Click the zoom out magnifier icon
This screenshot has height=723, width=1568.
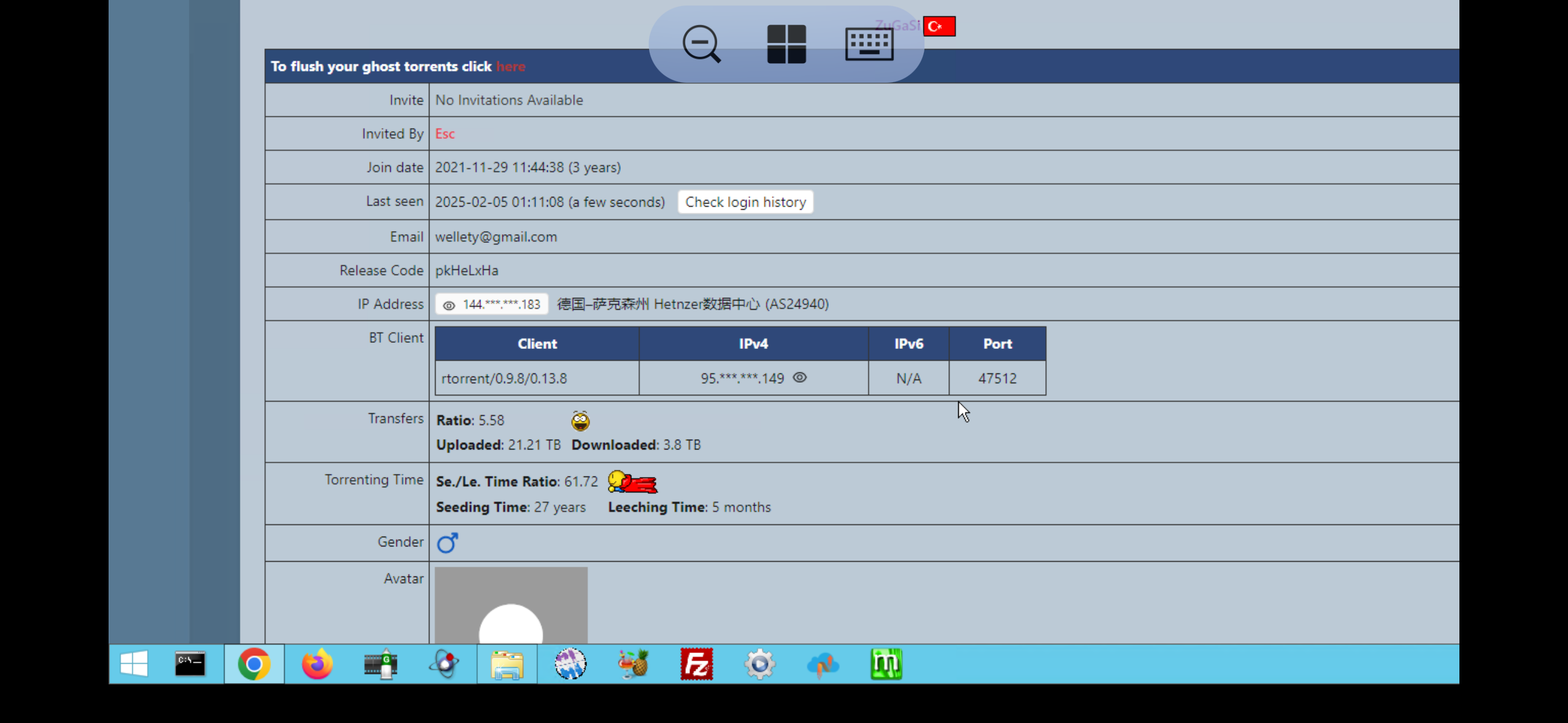tap(701, 44)
